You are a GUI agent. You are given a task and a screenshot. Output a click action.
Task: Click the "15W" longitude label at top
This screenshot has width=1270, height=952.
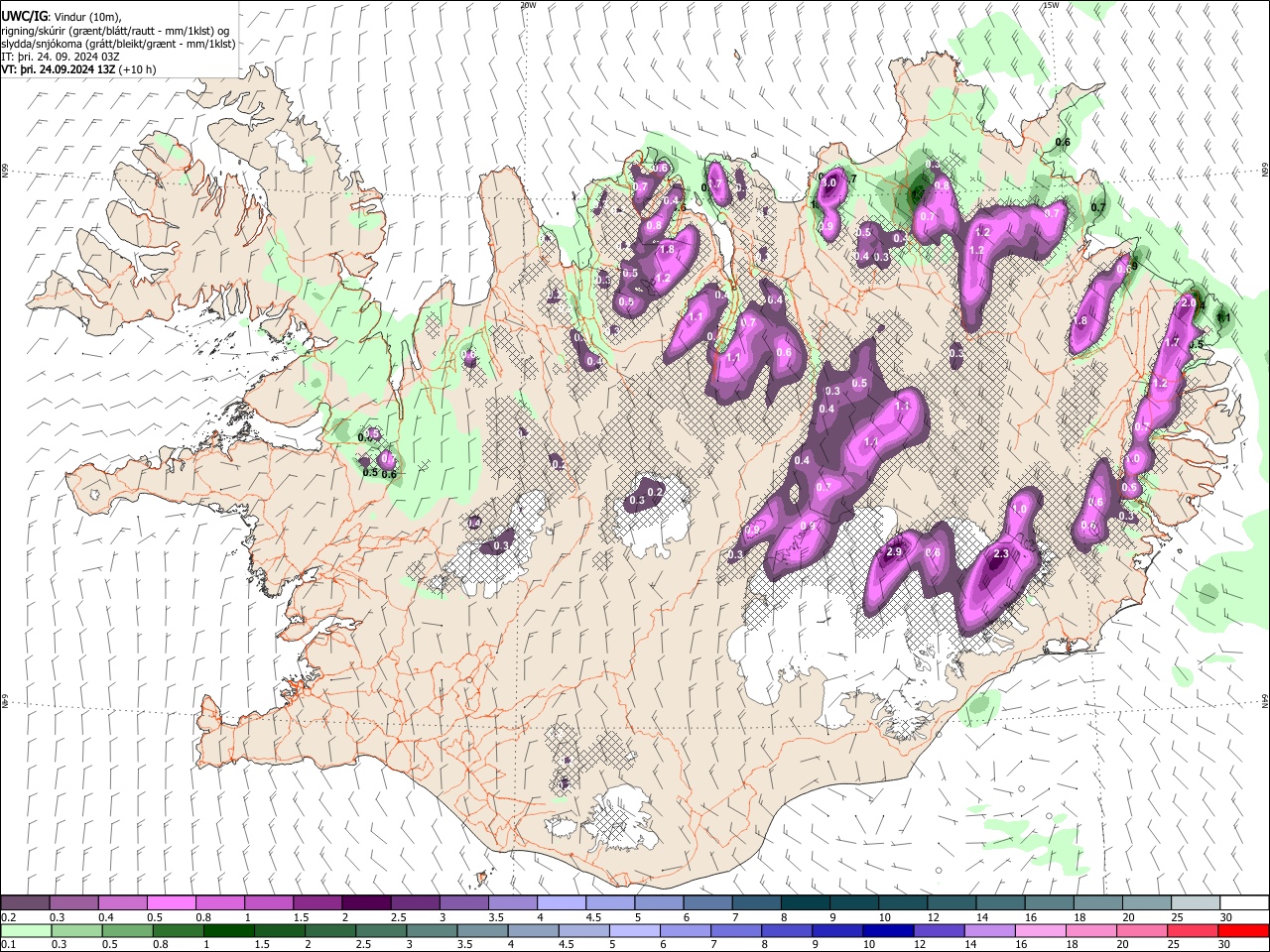click(1051, 5)
